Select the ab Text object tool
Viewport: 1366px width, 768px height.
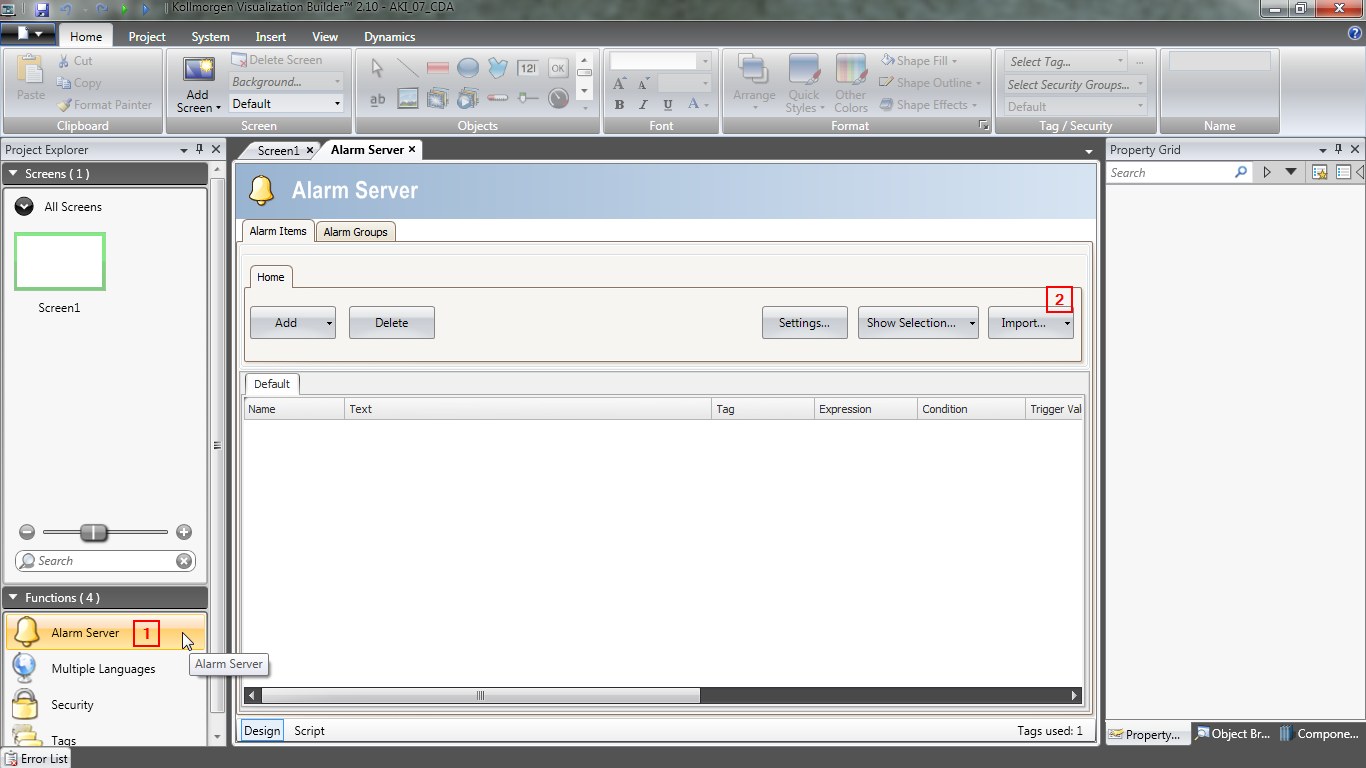(x=377, y=98)
